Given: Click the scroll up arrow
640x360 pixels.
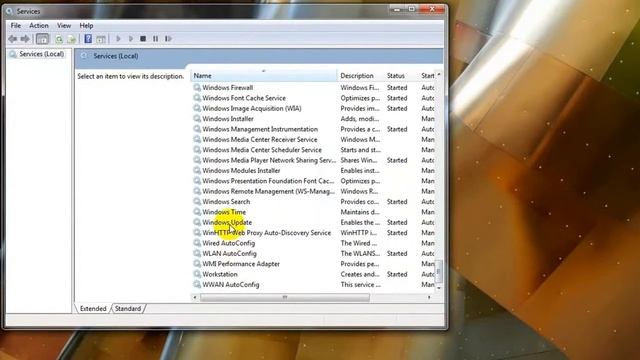Looking at the screenshot, I should (x=439, y=75).
